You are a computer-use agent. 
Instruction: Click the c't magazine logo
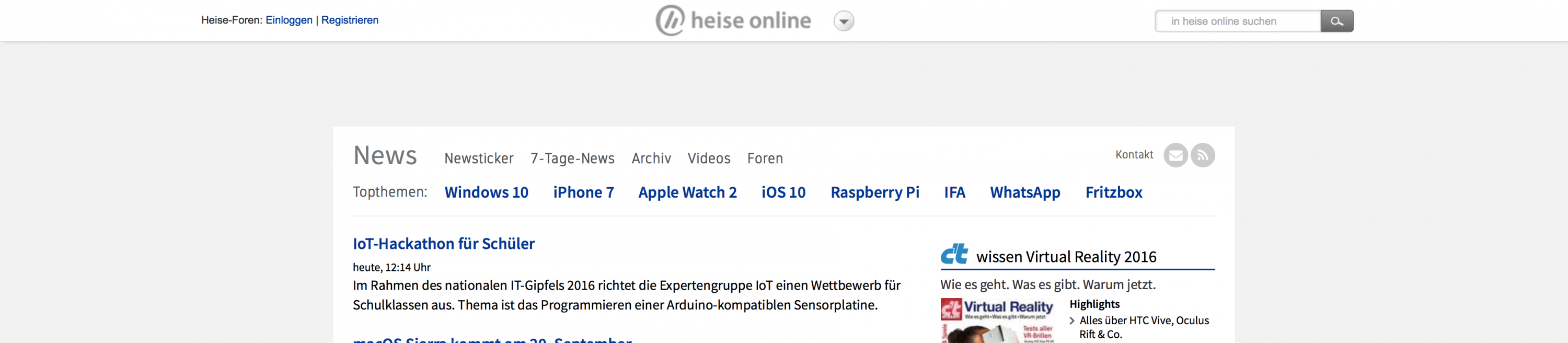coord(954,254)
